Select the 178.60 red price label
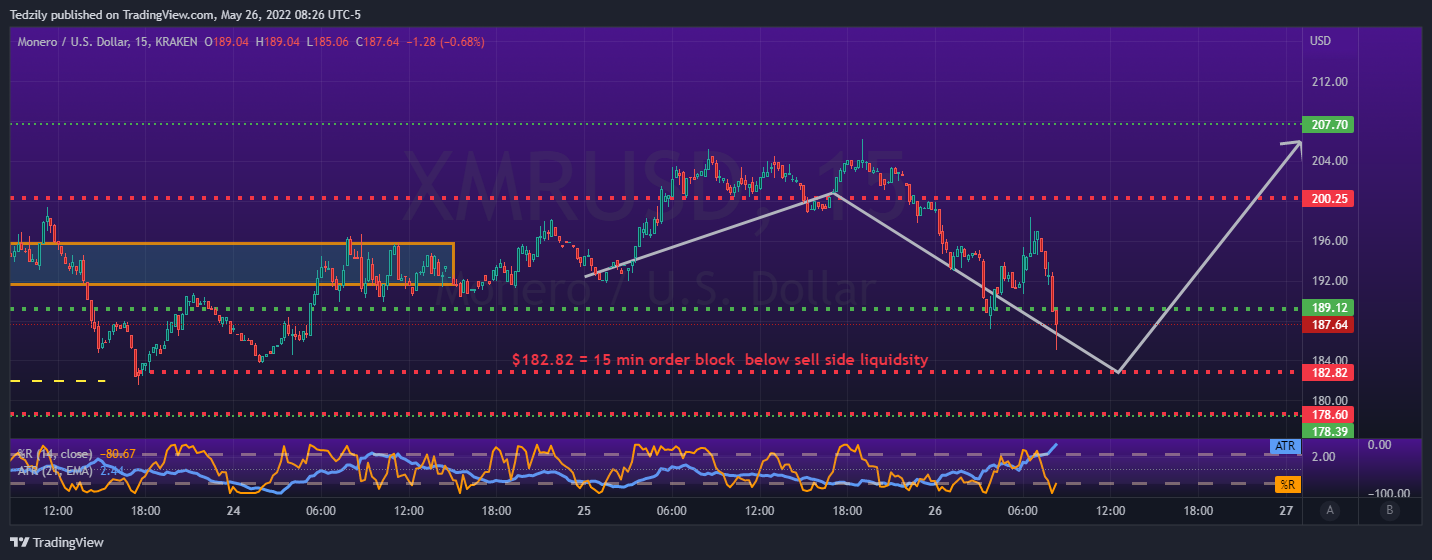Image resolution: width=1432 pixels, height=560 pixels. [x=1328, y=414]
